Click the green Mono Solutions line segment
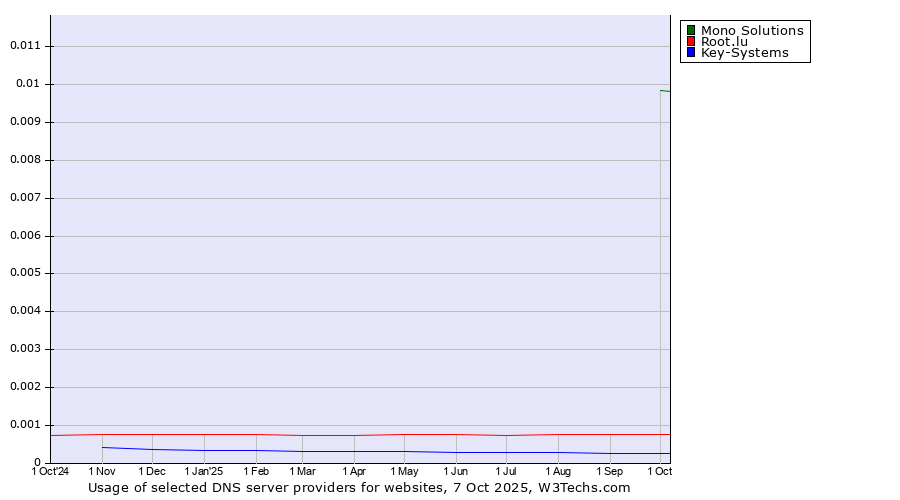The image size is (900, 500). coord(665,91)
